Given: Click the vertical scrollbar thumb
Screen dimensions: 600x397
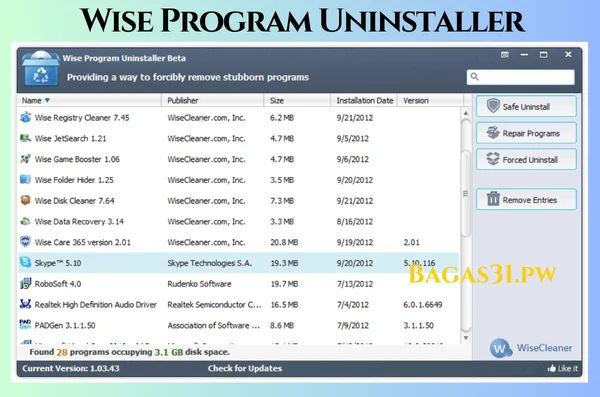Looking at the screenshot, I should tap(466, 193).
